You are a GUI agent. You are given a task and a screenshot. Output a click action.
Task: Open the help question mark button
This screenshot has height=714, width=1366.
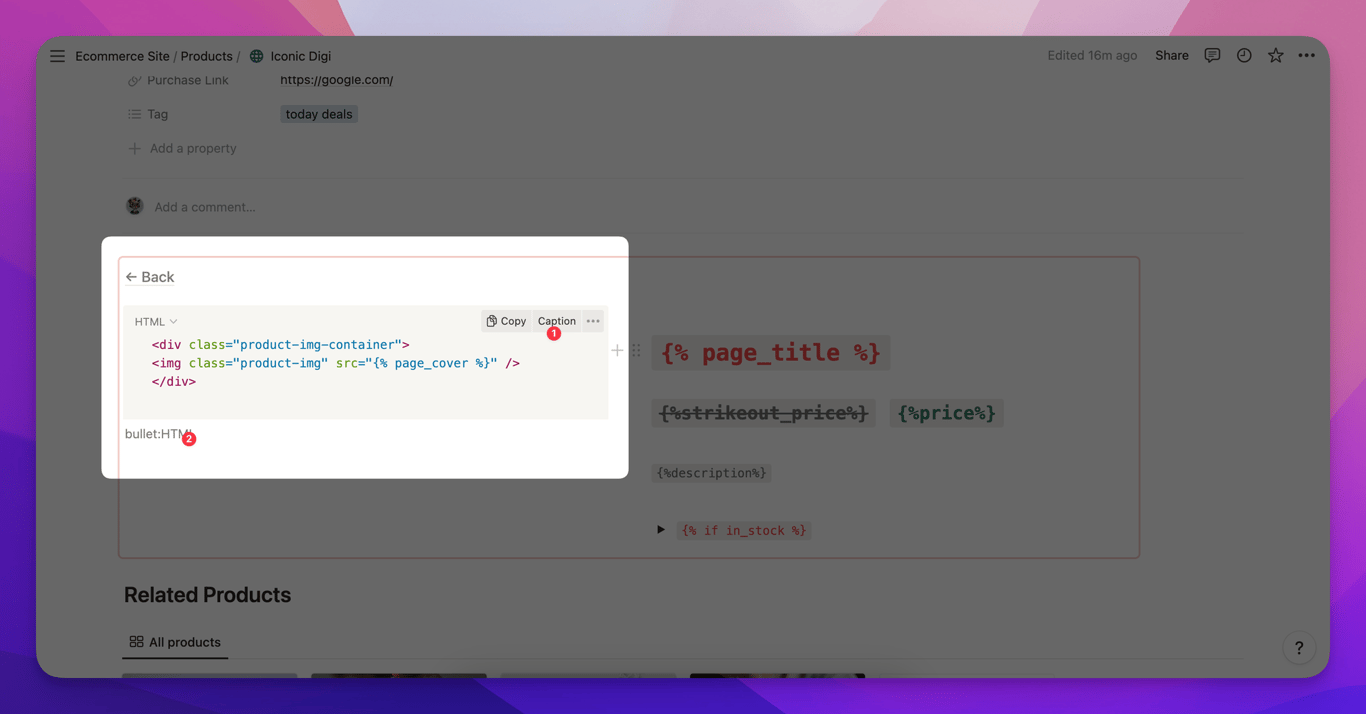pos(1299,648)
